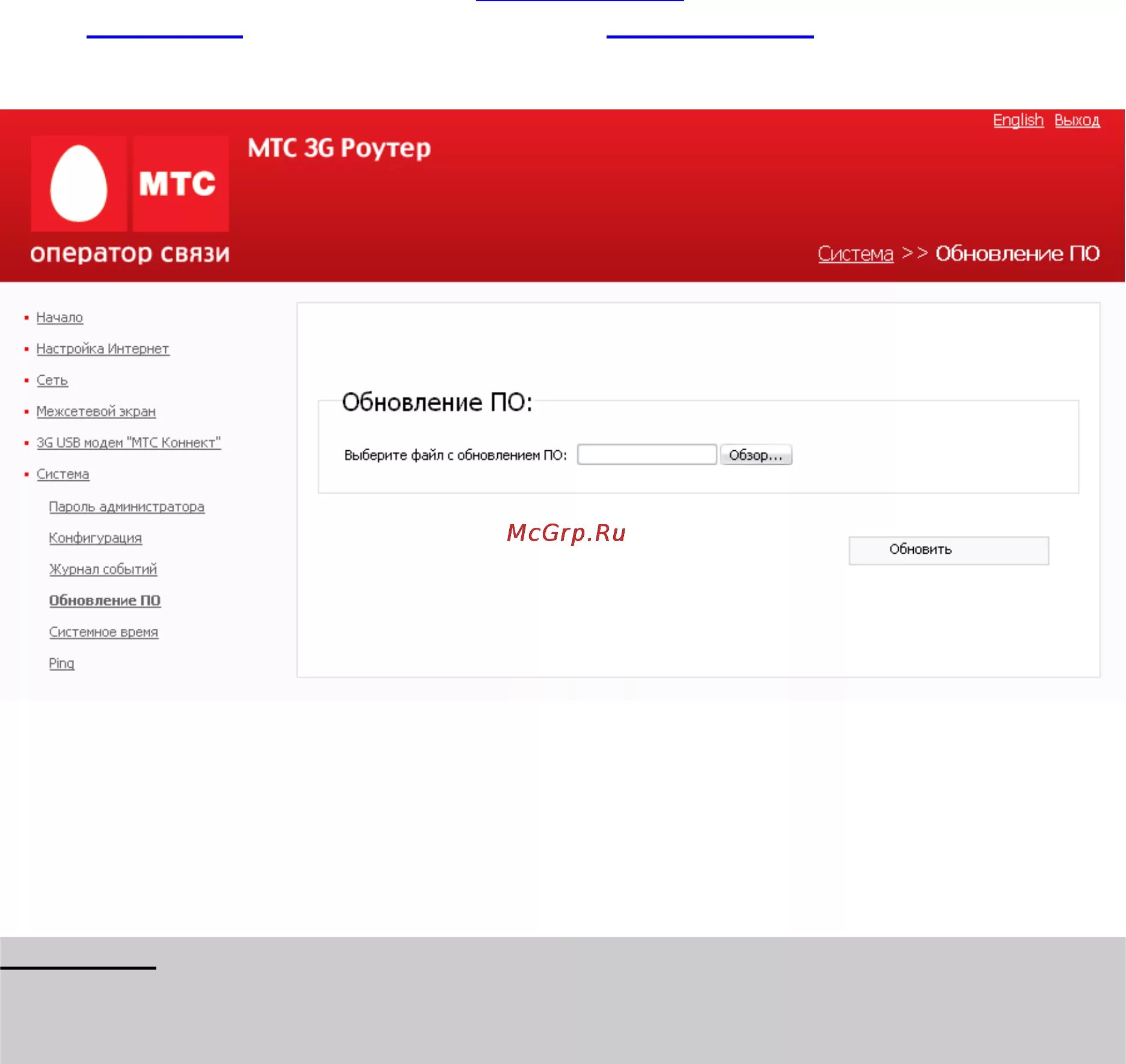The image size is (1126, 1064).
Task: Click the Обновить button
Action: coord(949,550)
